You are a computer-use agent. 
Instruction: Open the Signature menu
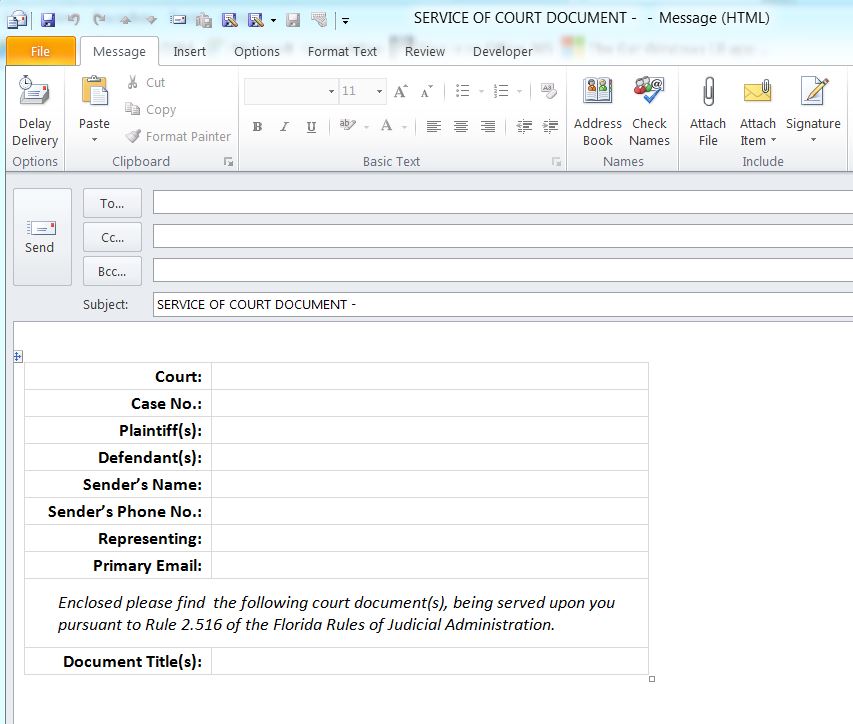coord(813,111)
